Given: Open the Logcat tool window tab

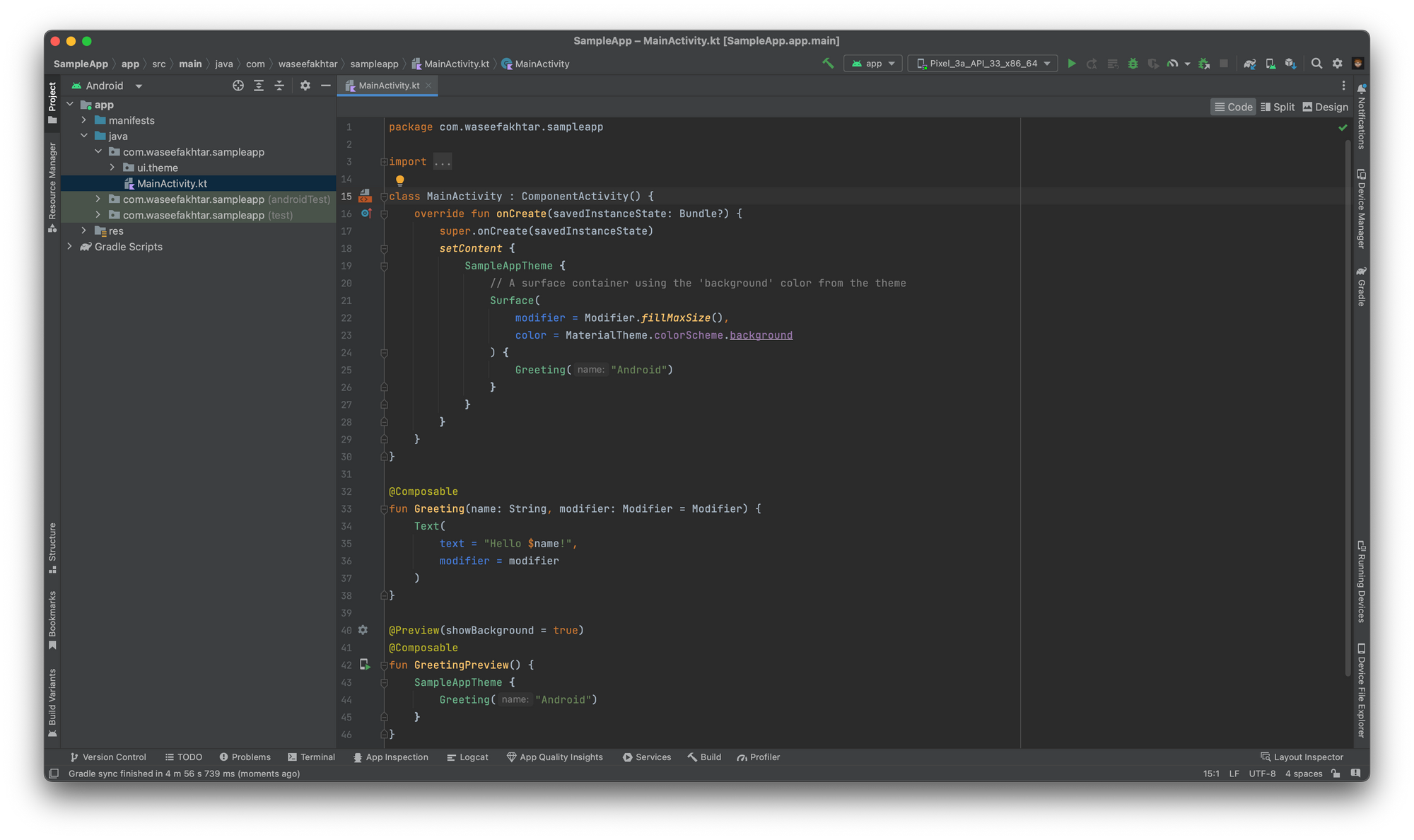Looking at the screenshot, I should [467, 757].
